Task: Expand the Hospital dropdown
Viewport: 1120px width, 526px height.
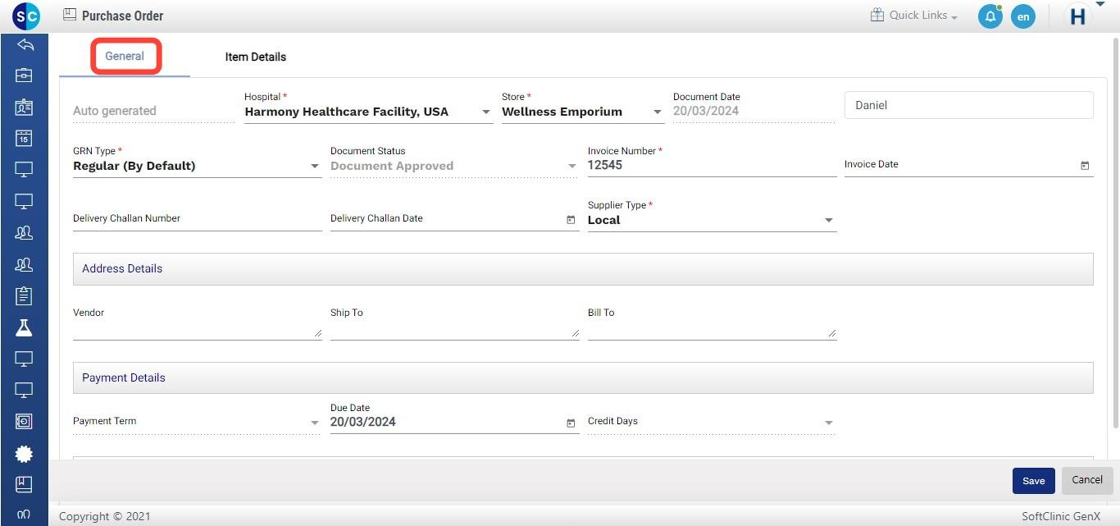Action: pos(486,112)
